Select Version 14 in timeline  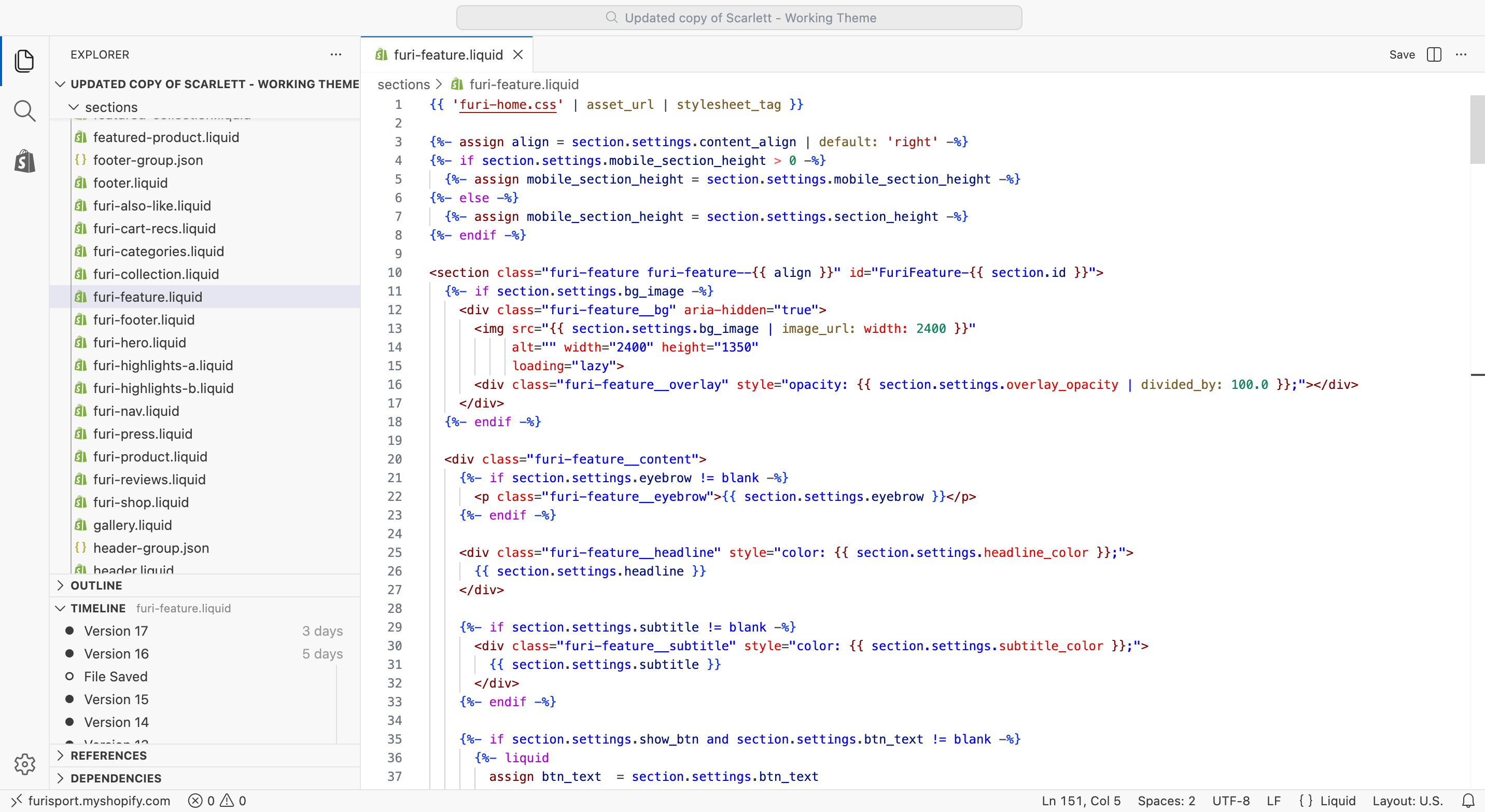tap(205, 722)
